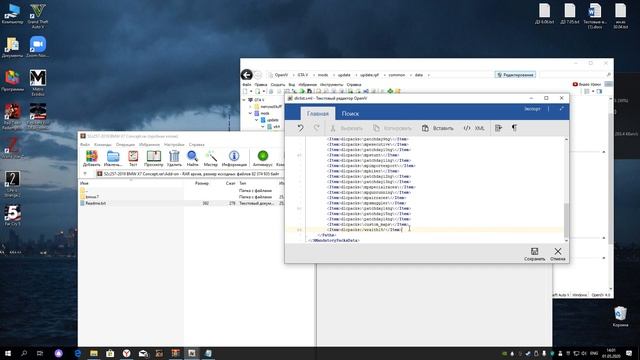This screenshot has height=360, width=640.
Task: Click the OpenIV search field
Action: tap(575, 75)
